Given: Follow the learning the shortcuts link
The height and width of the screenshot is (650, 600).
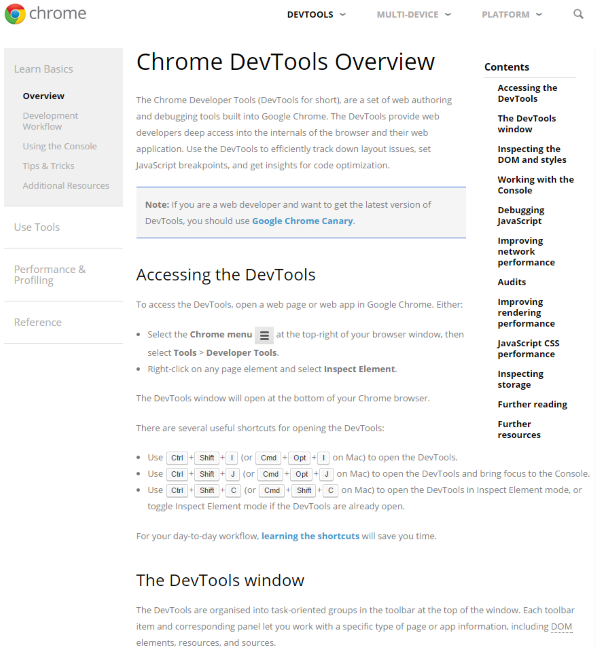Looking at the screenshot, I should click(310, 536).
